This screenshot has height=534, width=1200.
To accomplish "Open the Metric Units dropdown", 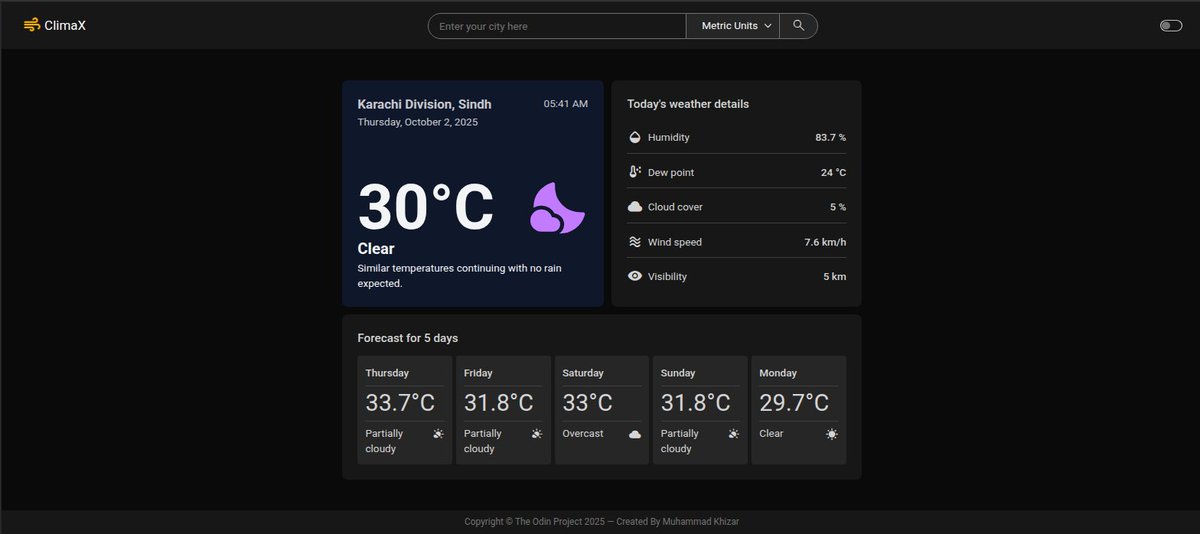I will 734,26.
